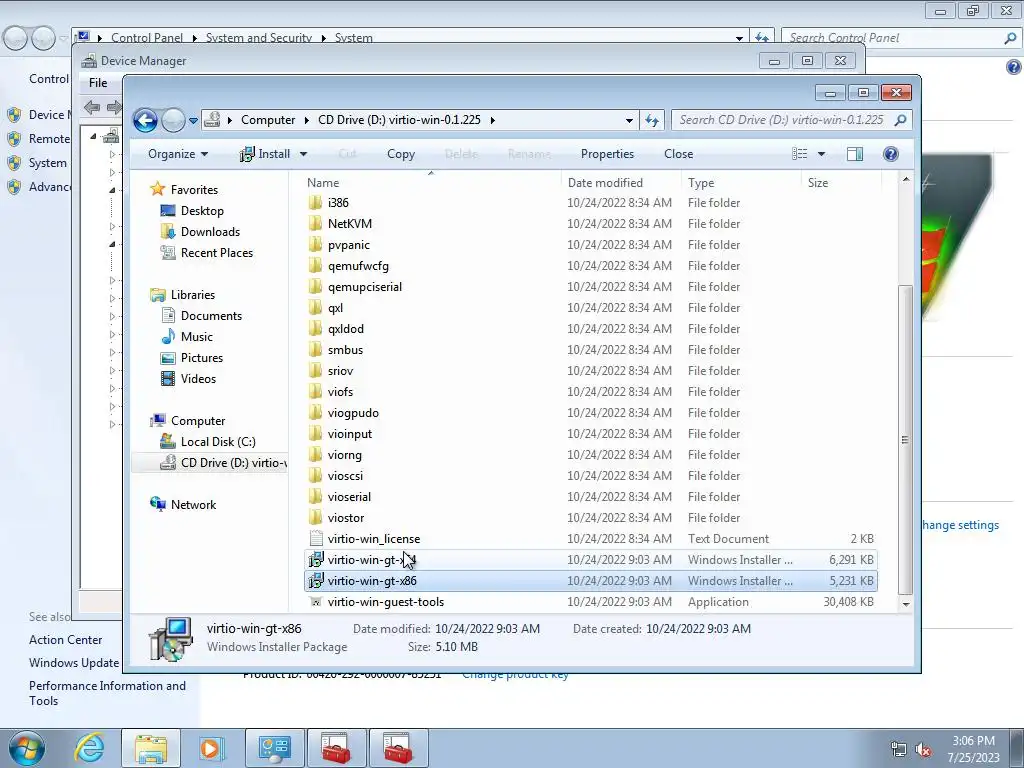Select the virtio-win-gt-x64 installer icon

(x=316, y=560)
